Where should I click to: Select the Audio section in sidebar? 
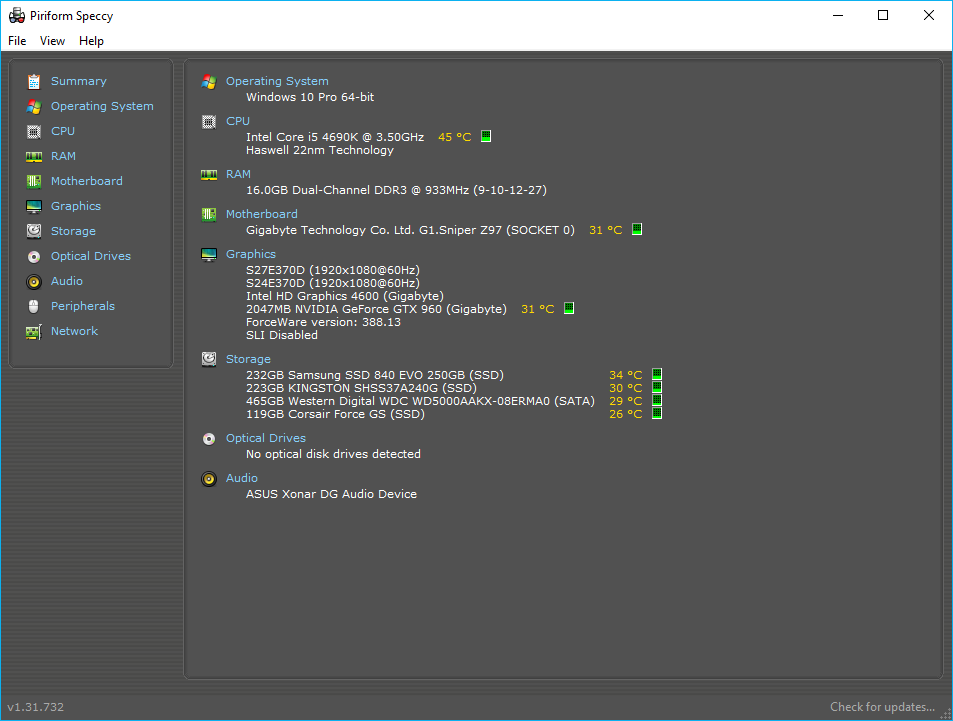point(67,281)
